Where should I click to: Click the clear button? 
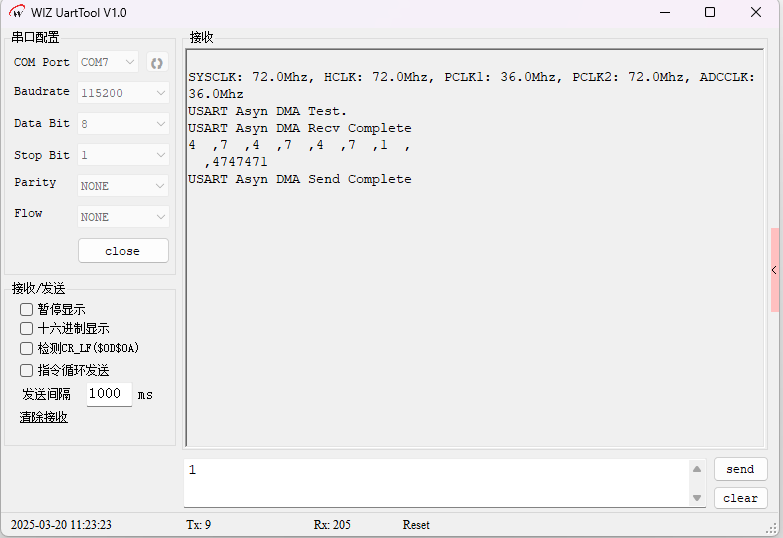click(740, 498)
